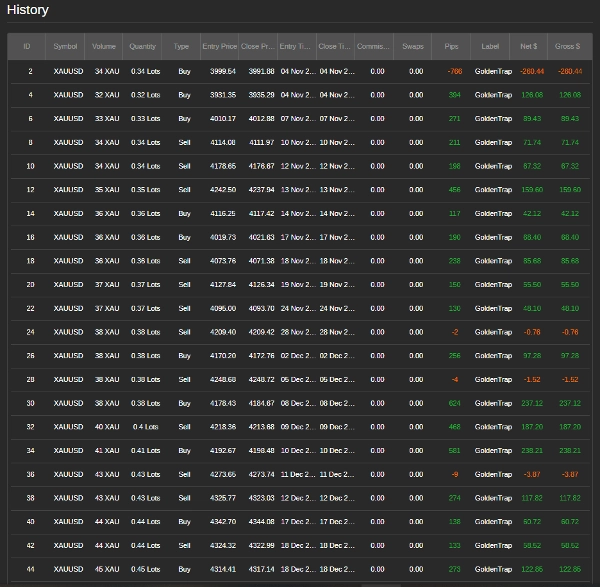Viewport: 600px width, 587px height.
Task: Click the -766 pips value
Action: 455,71
